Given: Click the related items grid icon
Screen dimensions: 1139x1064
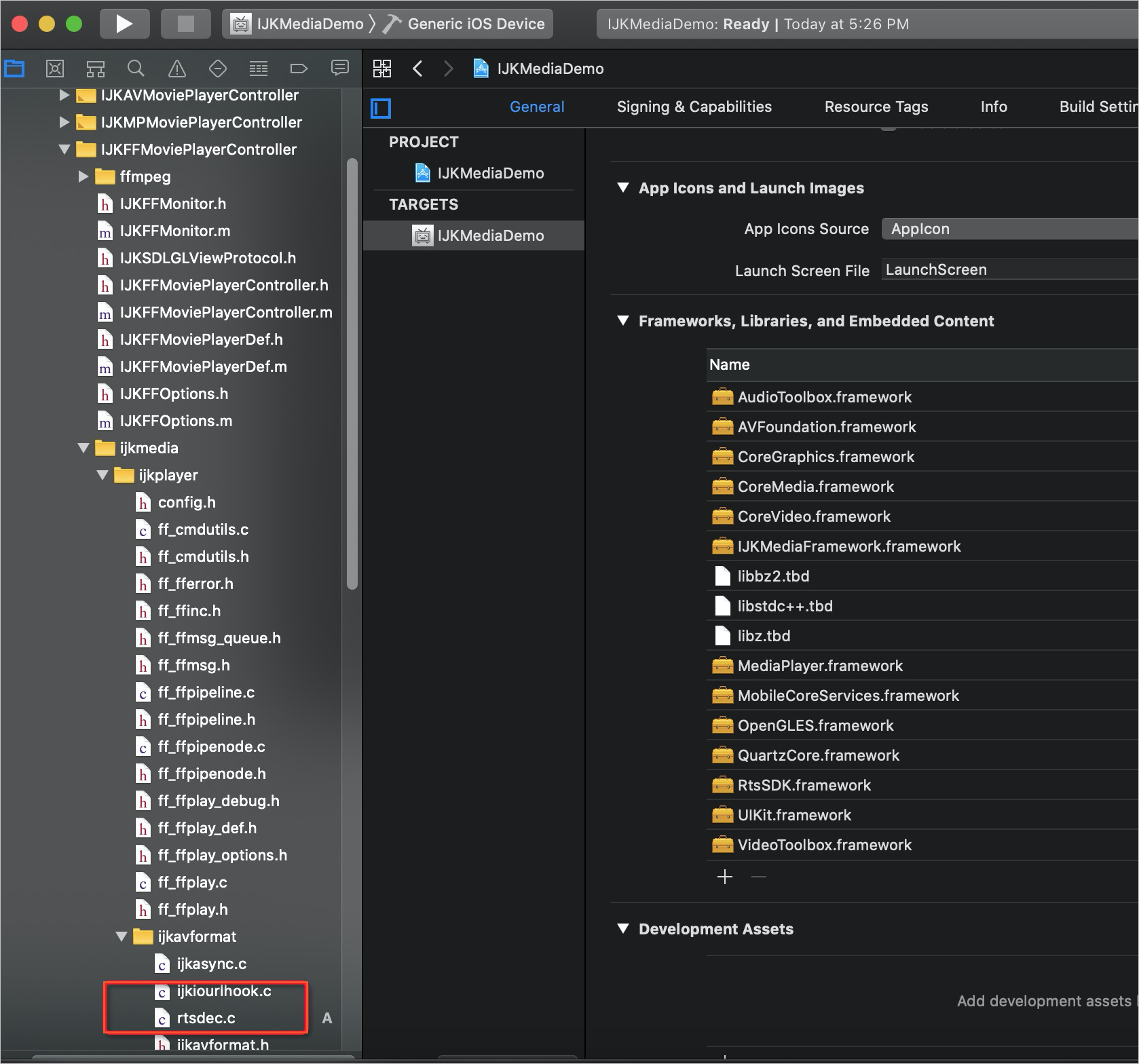Looking at the screenshot, I should click(x=382, y=69).
